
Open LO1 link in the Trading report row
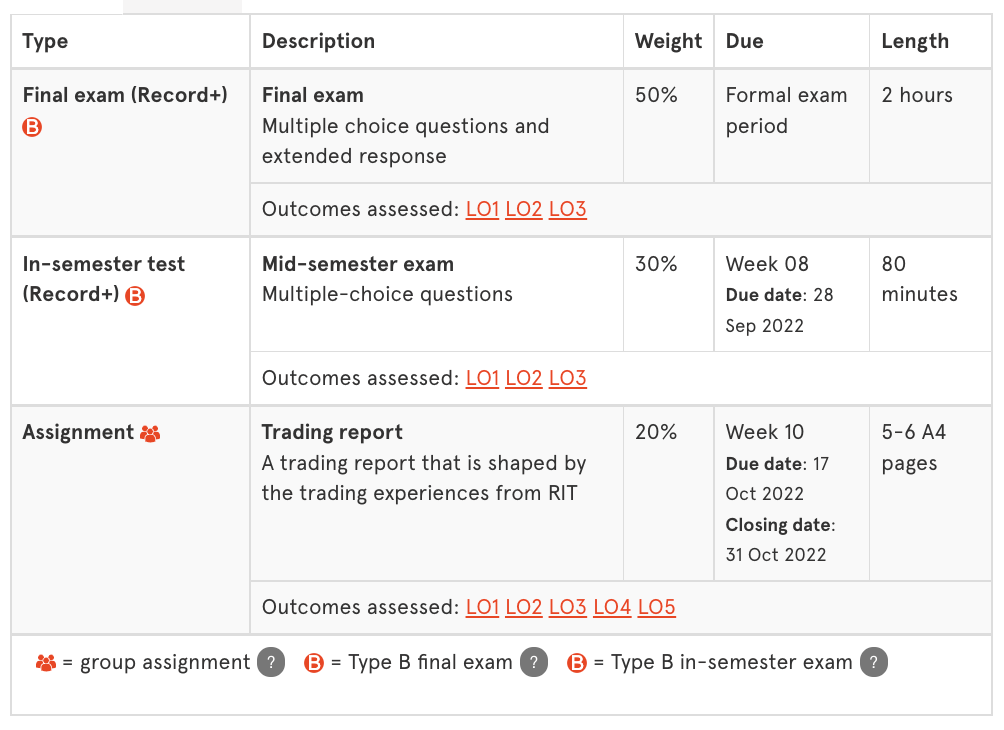[x=482, y=606]
